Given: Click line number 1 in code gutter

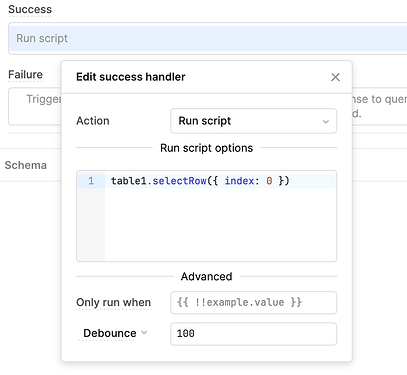Looking at the screenshot, I should (91, 181).
